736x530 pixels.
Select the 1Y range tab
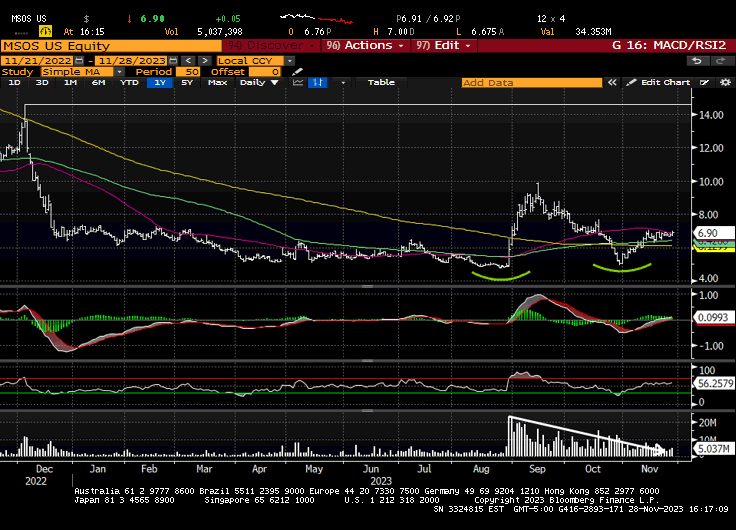click(160, 83)
